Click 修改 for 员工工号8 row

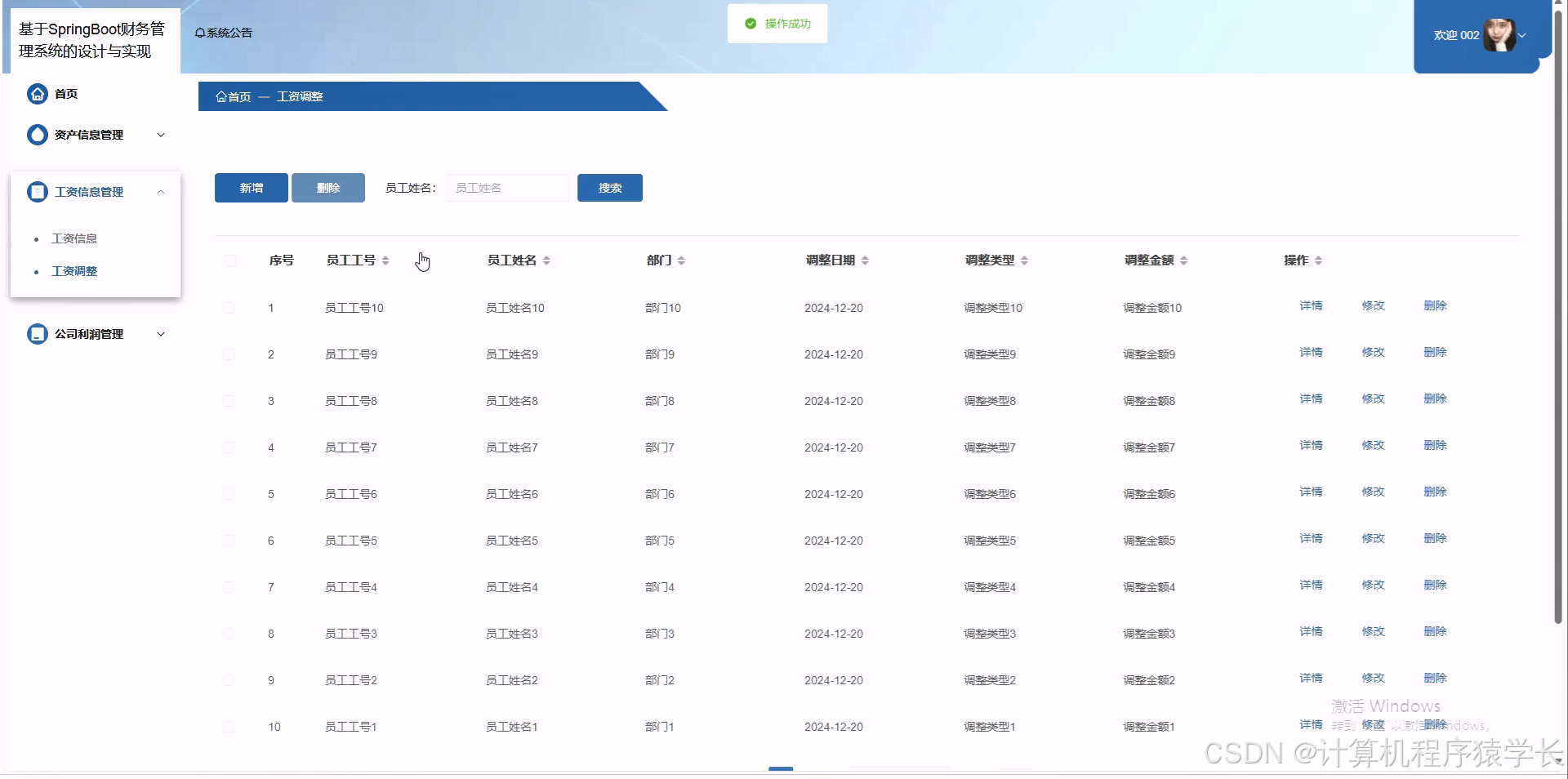pyautogui.click(x=1373, y=398)
